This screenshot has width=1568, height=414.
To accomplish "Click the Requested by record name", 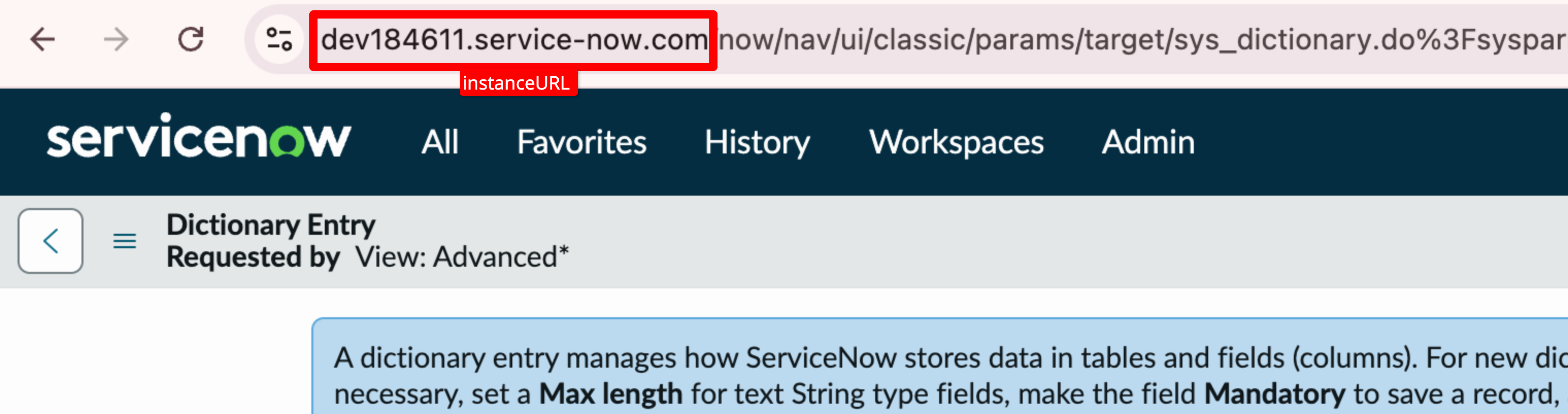I will (x=253, y=257).
